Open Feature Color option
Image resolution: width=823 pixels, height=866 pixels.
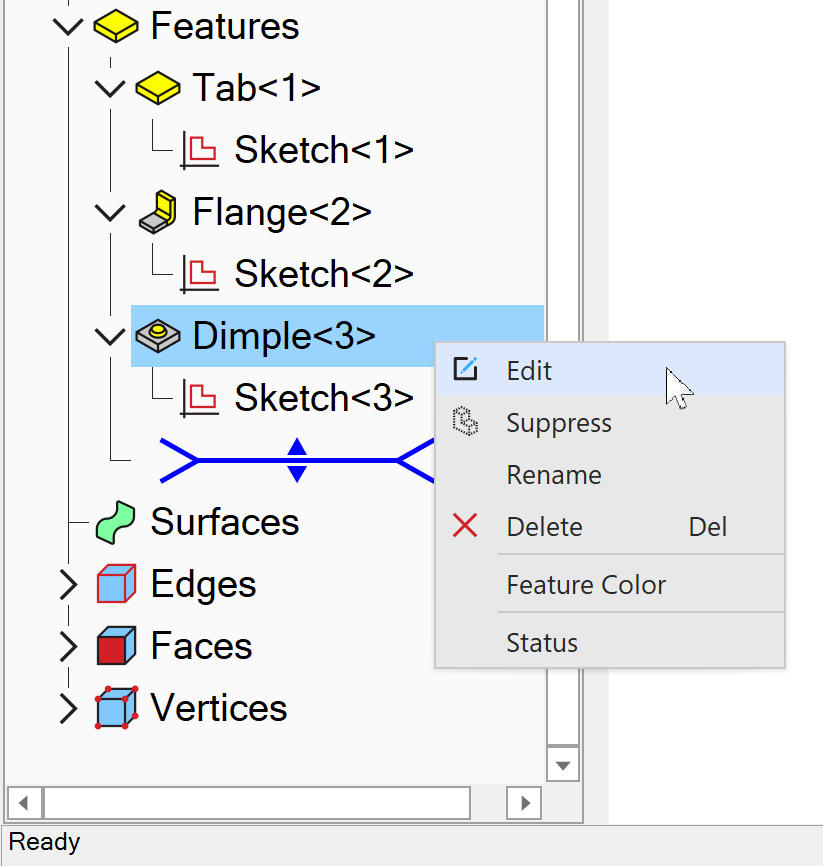(x=586, y=585)
